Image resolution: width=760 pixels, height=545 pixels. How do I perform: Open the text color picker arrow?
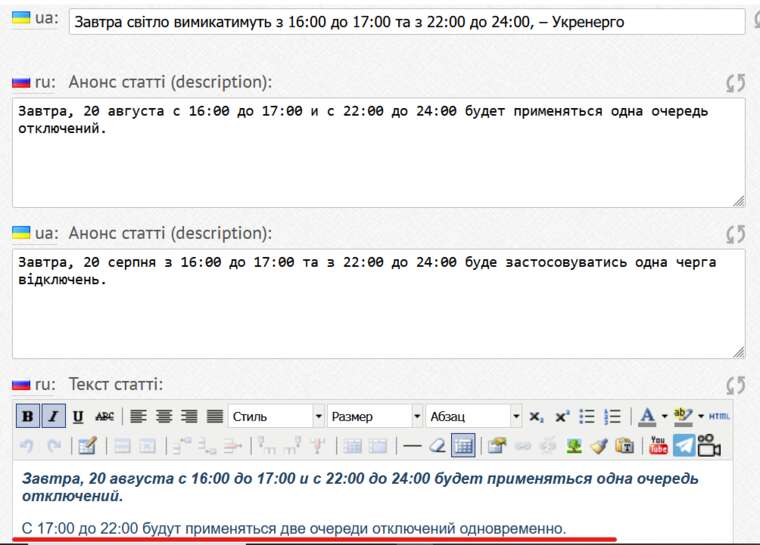664,416
